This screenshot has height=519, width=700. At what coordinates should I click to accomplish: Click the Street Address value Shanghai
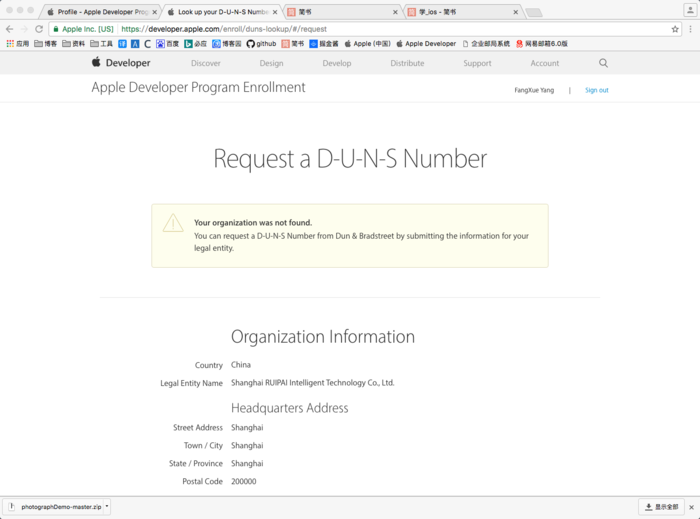click(x=247, y=428)
